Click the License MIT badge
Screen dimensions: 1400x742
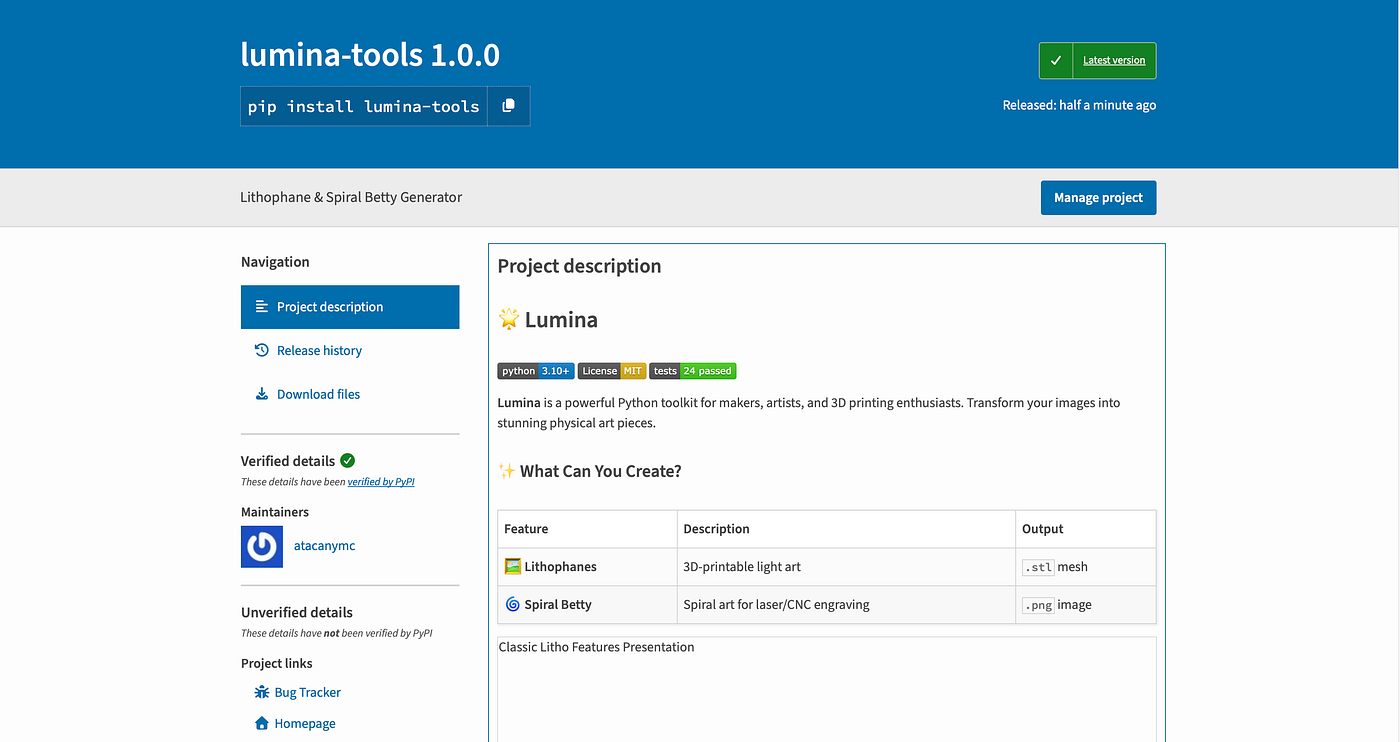pos(612,371)
